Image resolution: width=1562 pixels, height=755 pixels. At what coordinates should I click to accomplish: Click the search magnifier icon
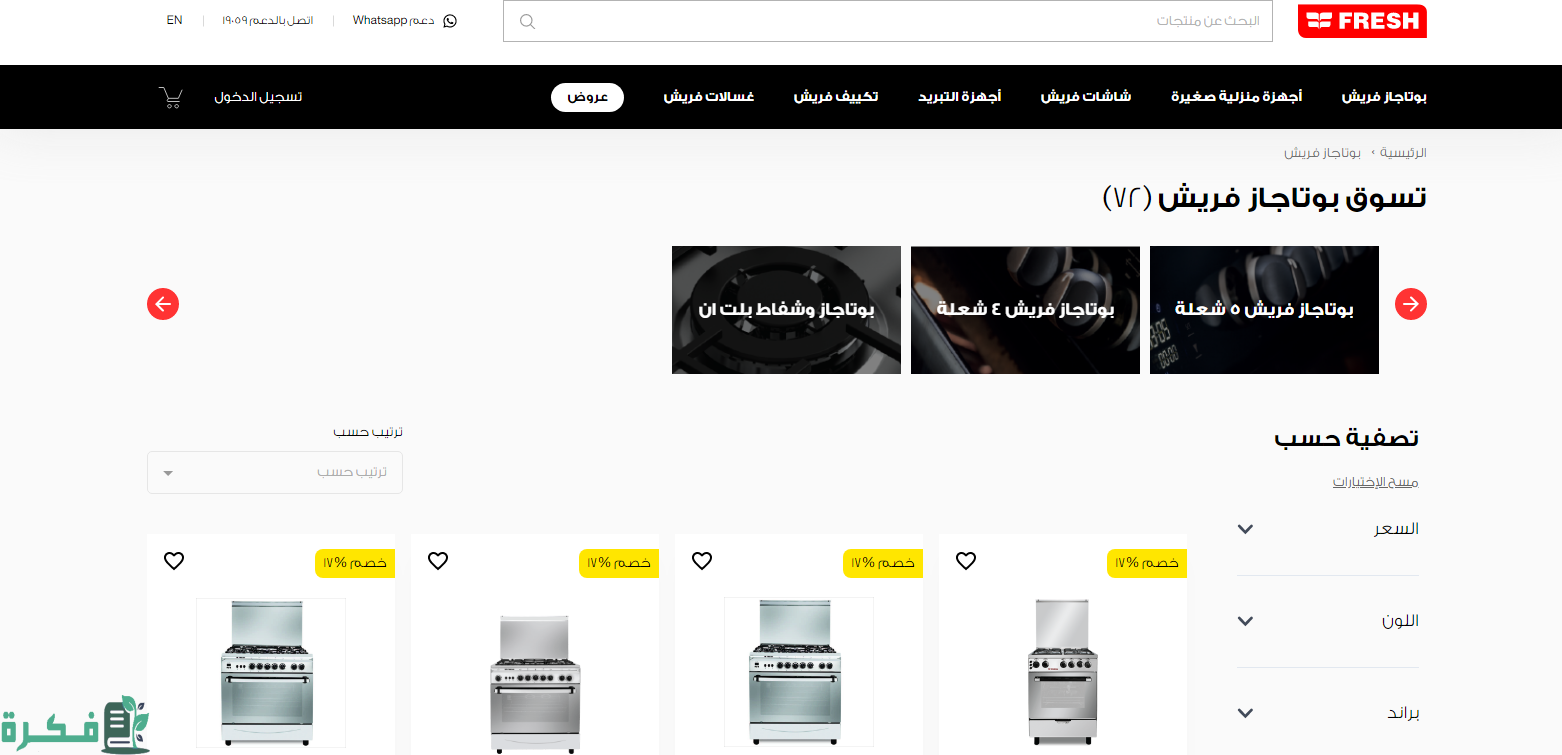[528, 21]
